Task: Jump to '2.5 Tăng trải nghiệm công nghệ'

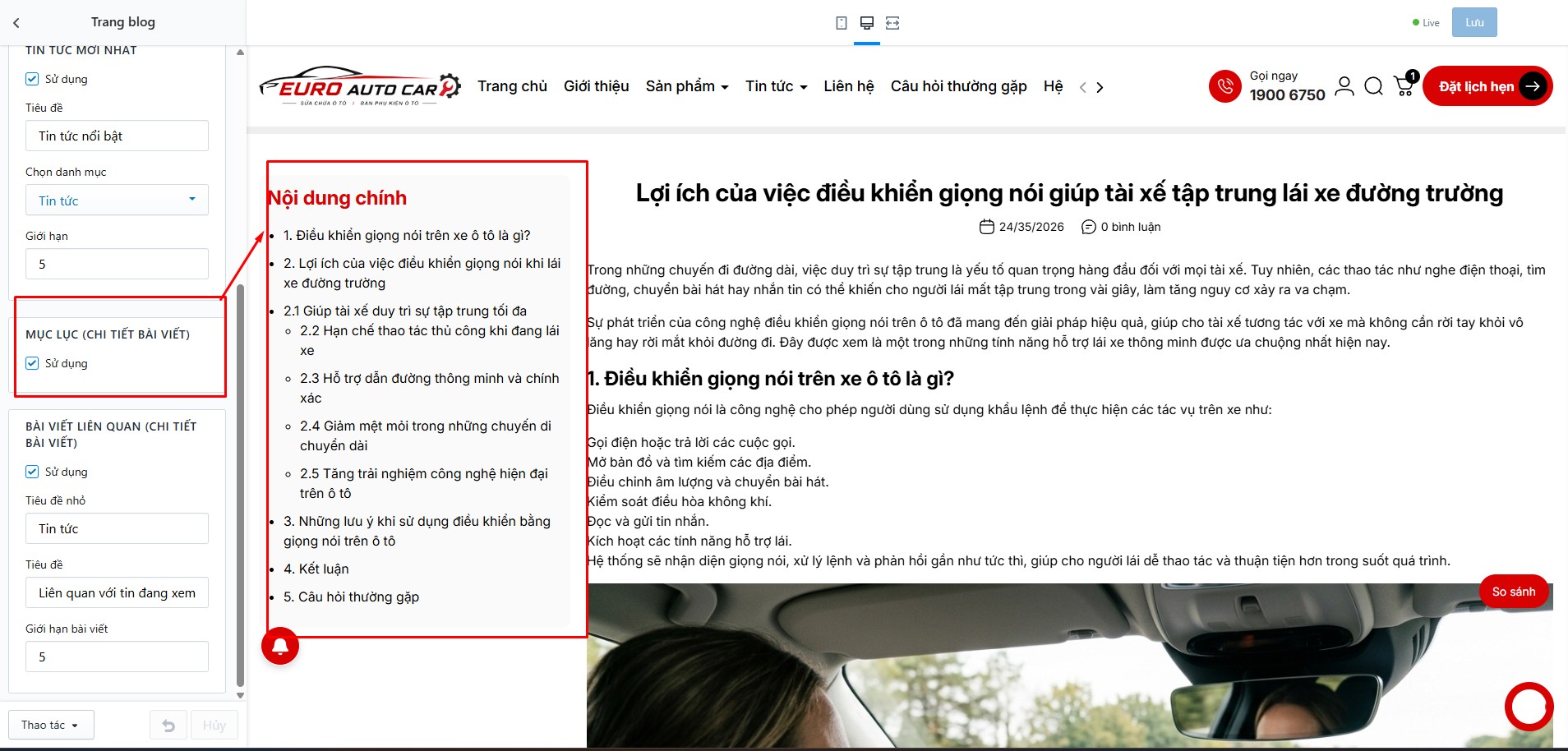Action: 424,483
